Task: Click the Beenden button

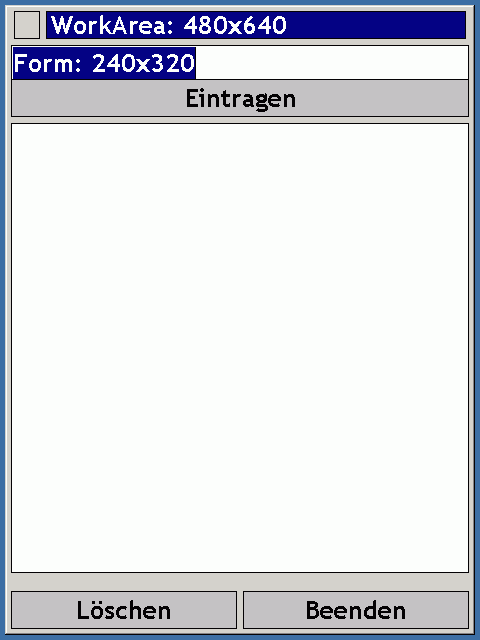Action: coord(356,610)
